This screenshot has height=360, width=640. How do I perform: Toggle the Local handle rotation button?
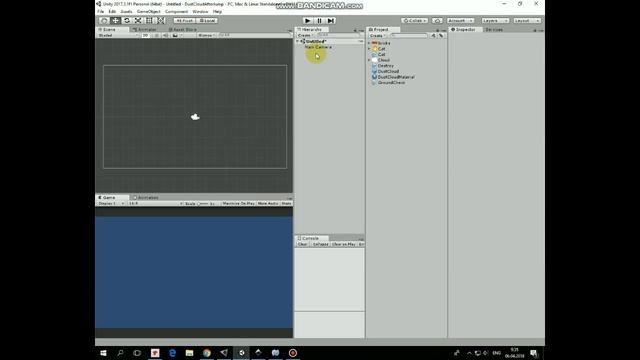tap(207, 20)
